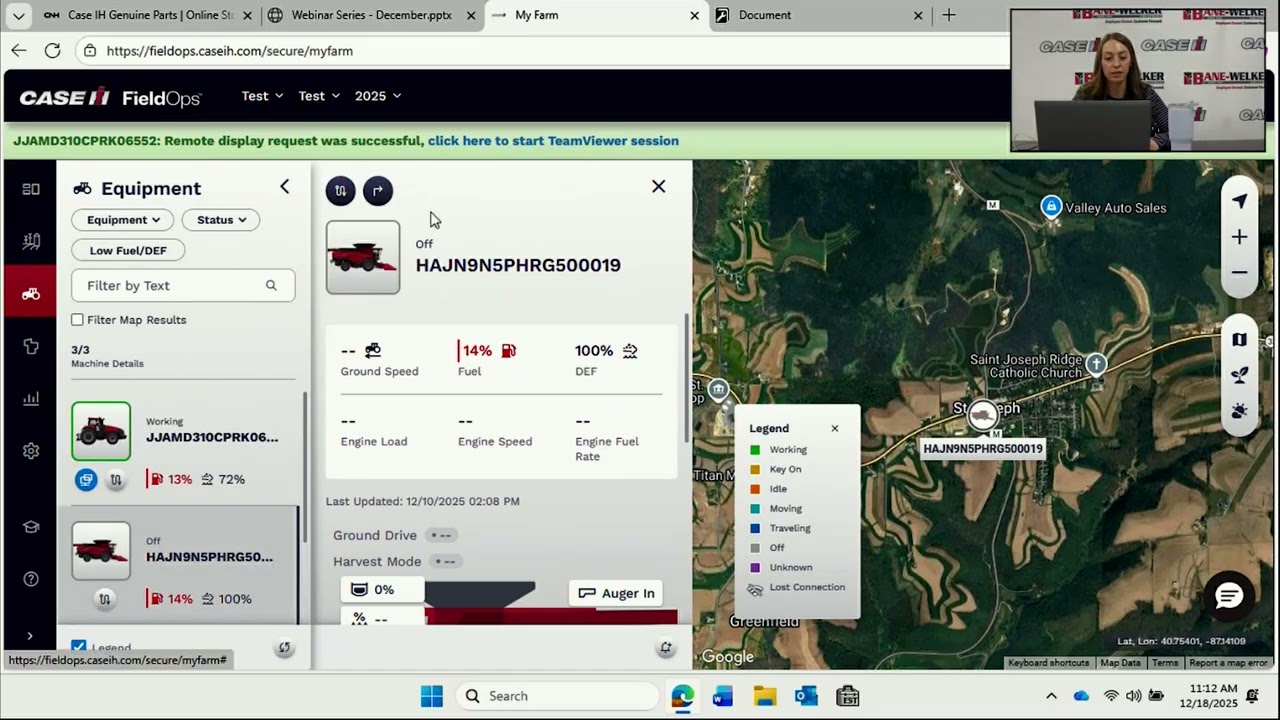
Task: Click the Working green legend swatch
Action: tap(755, 450)
